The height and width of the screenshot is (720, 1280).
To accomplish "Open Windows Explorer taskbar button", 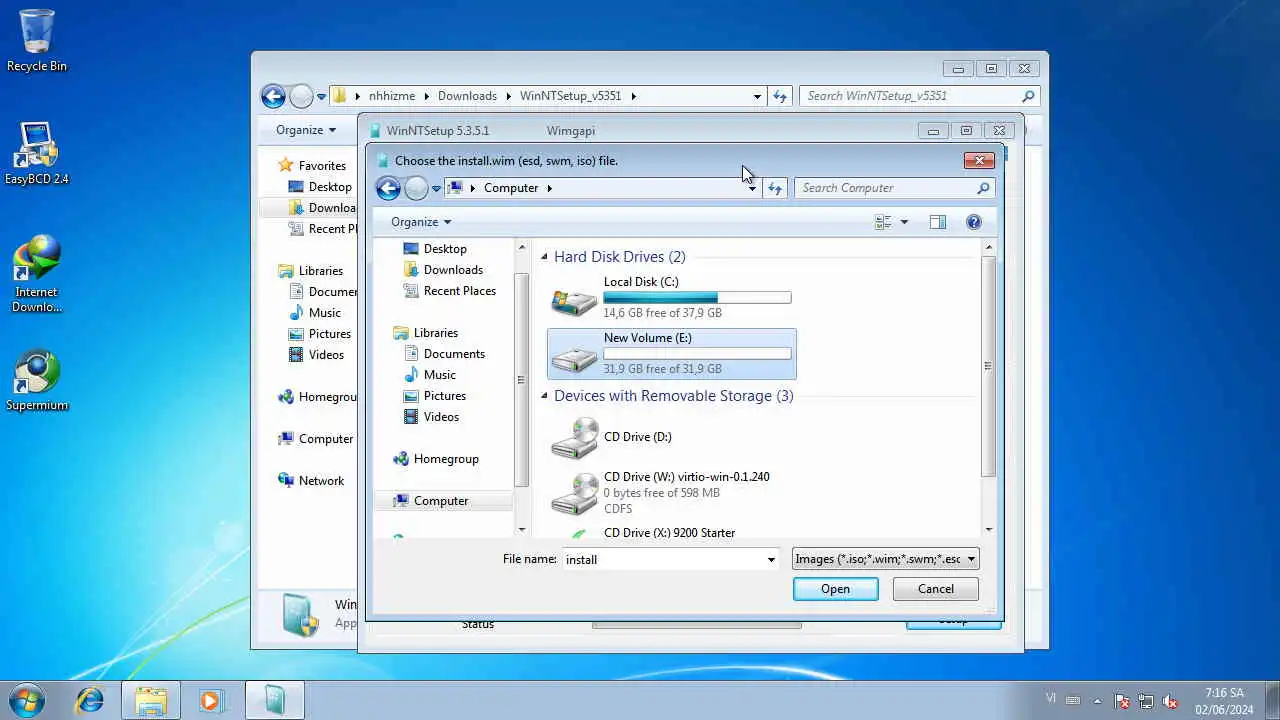I will 151,700.
